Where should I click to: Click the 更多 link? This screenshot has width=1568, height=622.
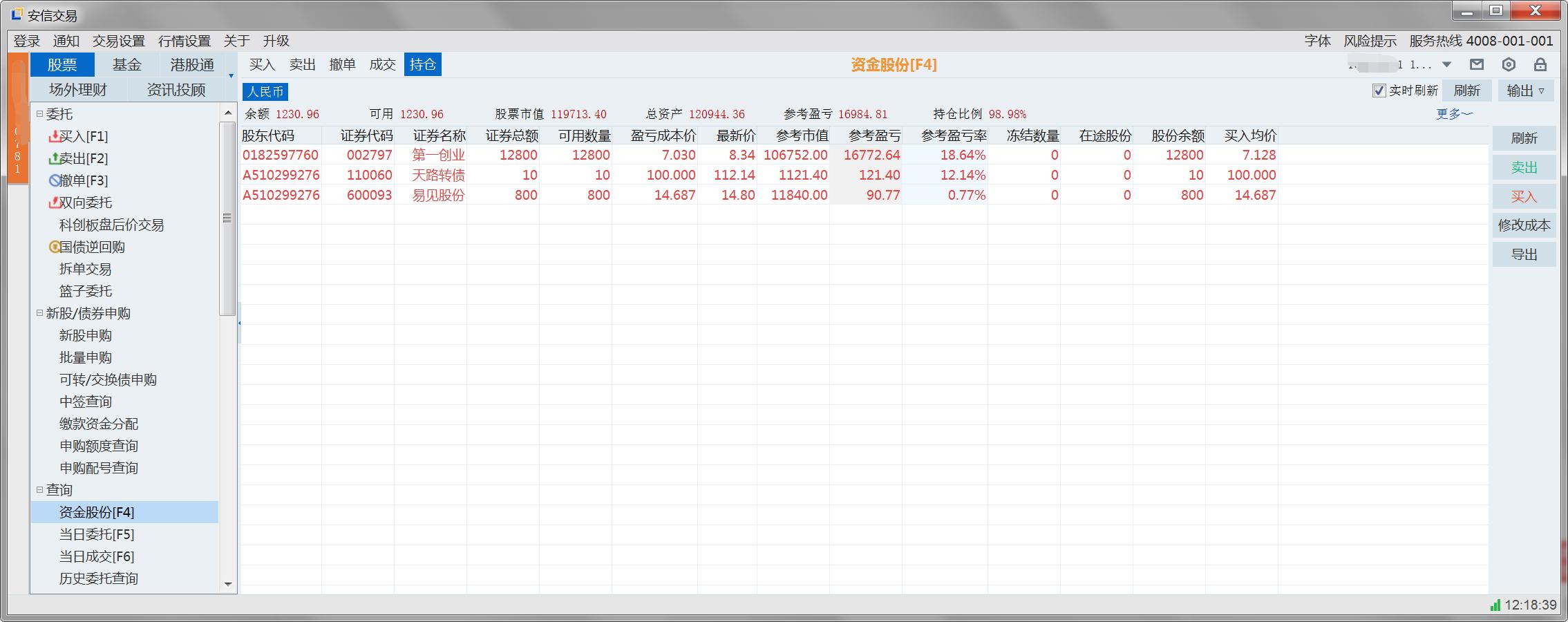[1455, 114]
